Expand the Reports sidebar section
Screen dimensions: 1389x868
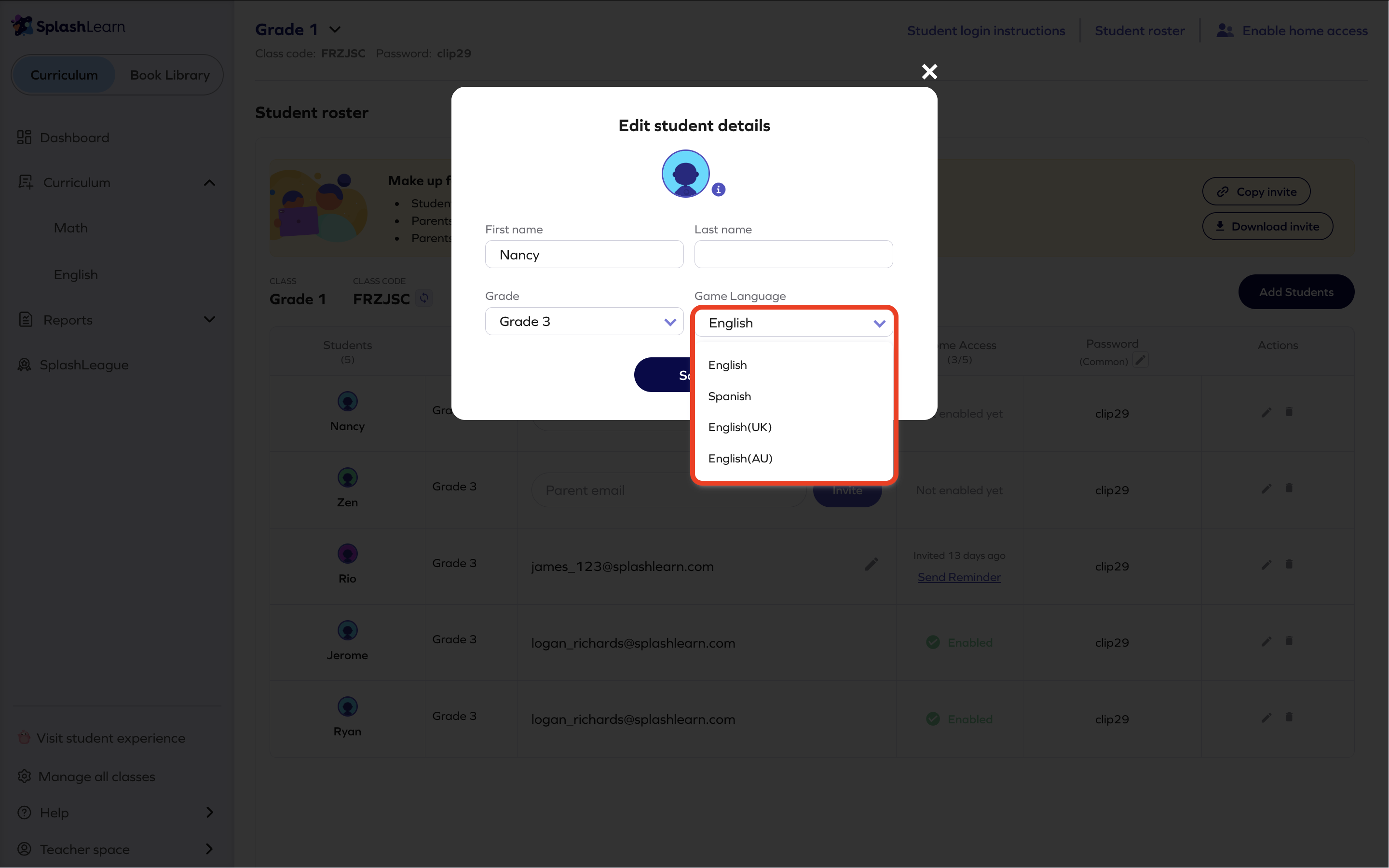point(209,320)
